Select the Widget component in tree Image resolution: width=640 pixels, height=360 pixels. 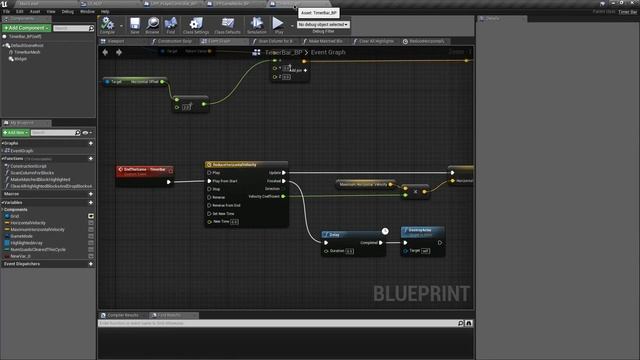tap(20, 59)
